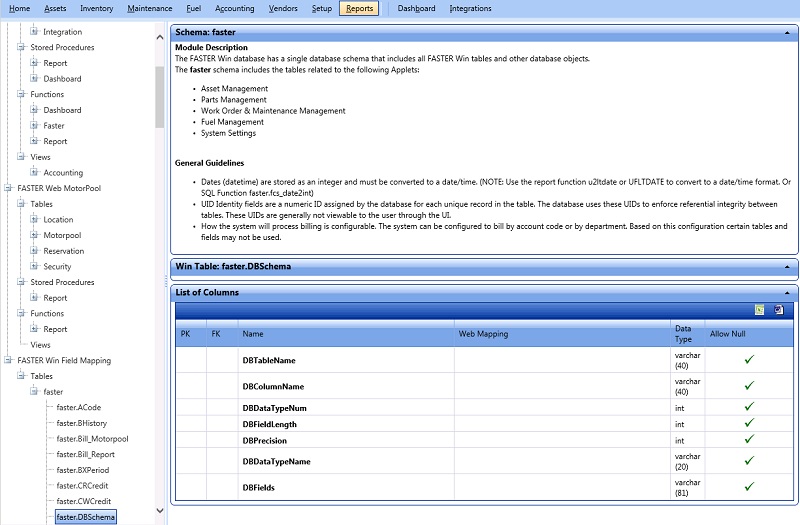The height and width of the screenshot is (525, 800).
Task: Select the Security tree item
Action: click(57, 266)
